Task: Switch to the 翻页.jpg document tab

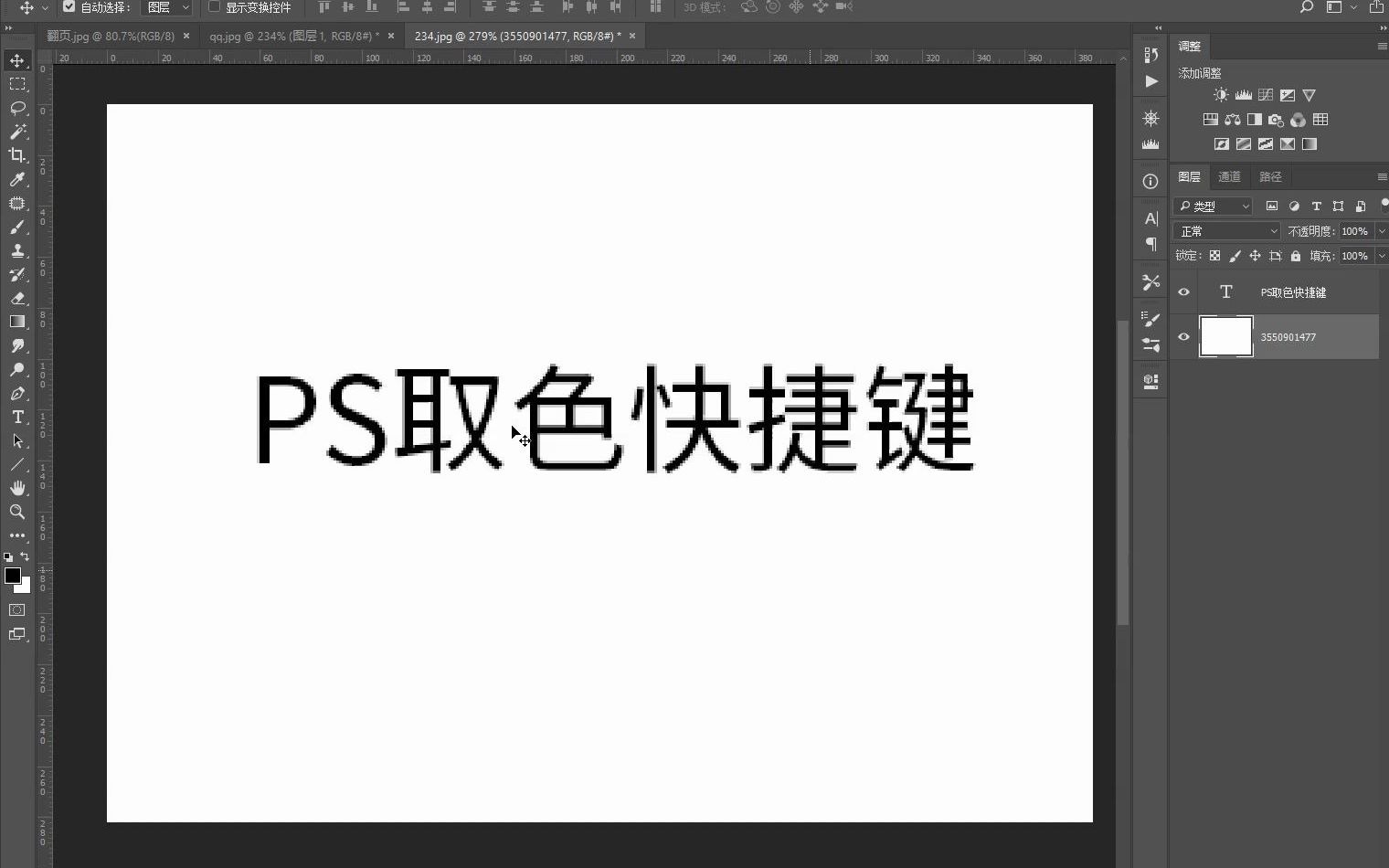Action: tap(109, 36)
